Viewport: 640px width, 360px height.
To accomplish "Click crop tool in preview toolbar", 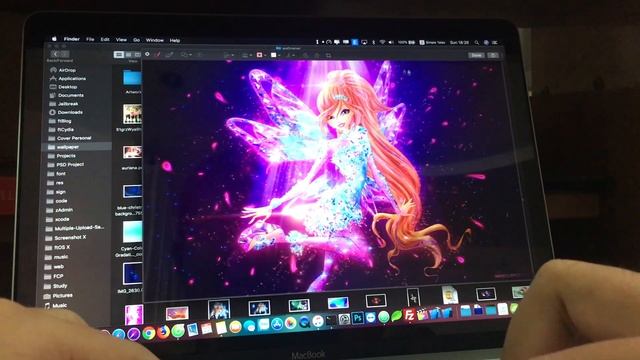I will click(329, 55).
